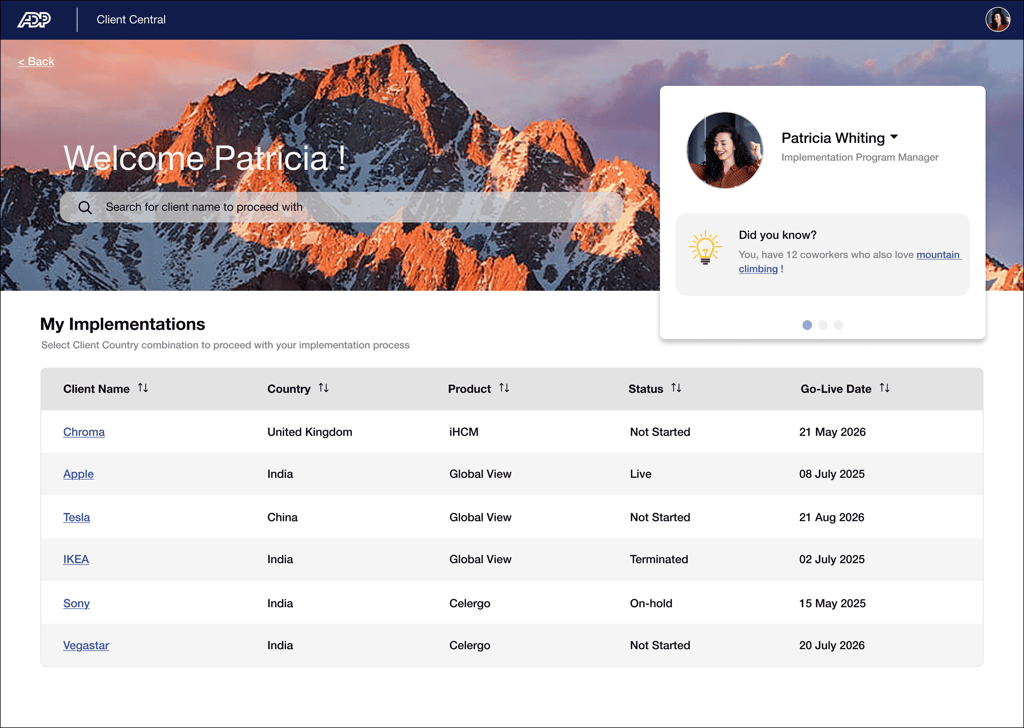1024x728 pixels.
Task: Click the Implementation Program Manager subtitle
Action: (860, 157)
